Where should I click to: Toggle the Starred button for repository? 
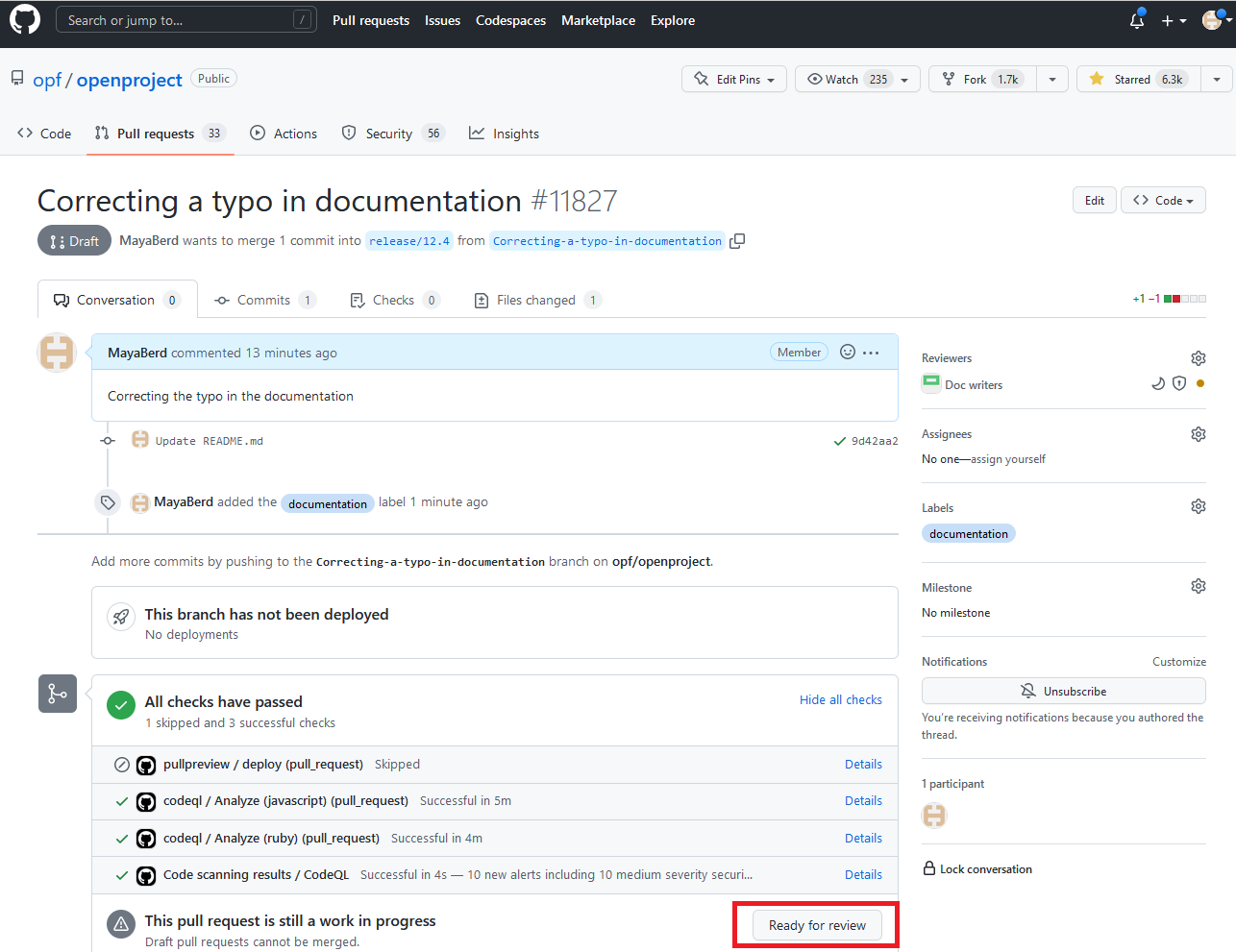pos(1140,80)
